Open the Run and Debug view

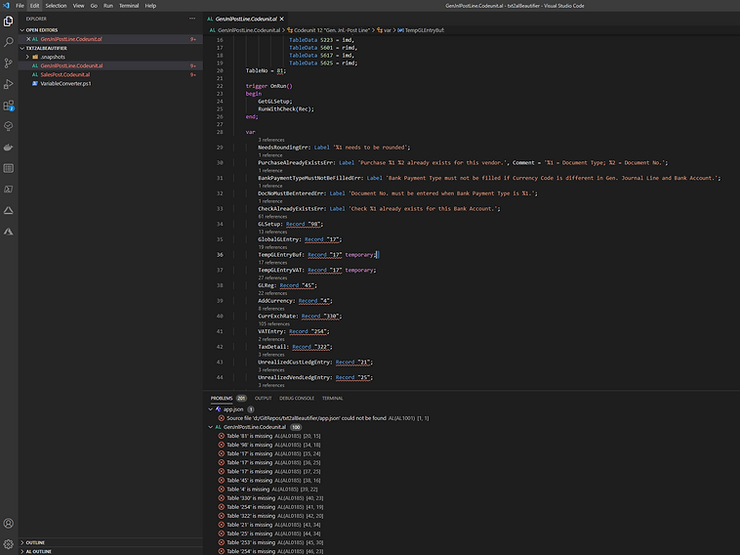click(x=9, y=84)
